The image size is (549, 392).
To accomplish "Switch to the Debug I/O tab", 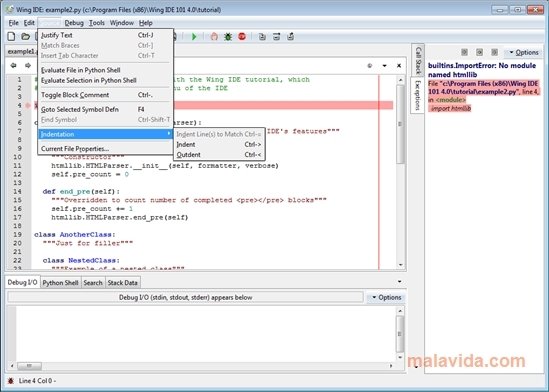I will [x=22, y=282].
